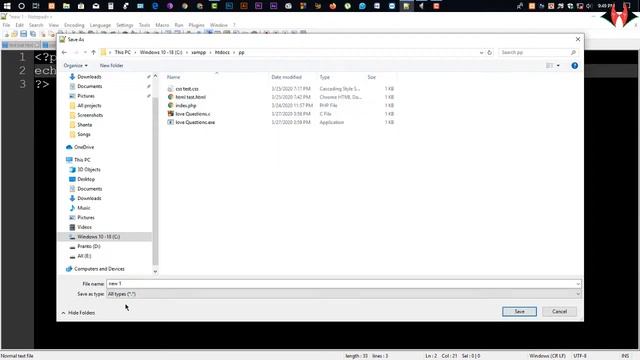
Task: Sort files by the Name column
Action: [x=173, y=77]
